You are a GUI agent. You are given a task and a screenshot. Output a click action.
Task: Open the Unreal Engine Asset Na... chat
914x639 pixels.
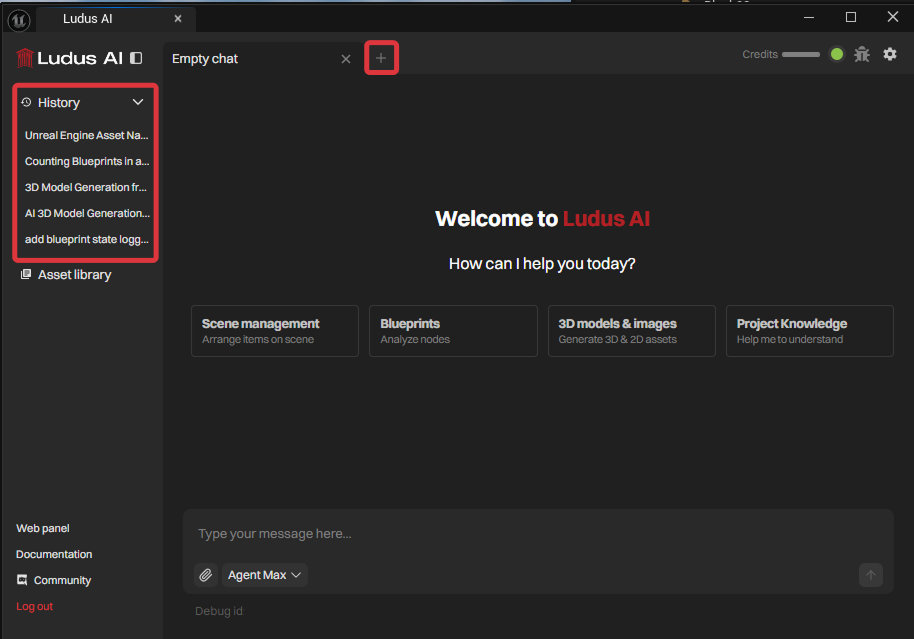click(86, 135)
